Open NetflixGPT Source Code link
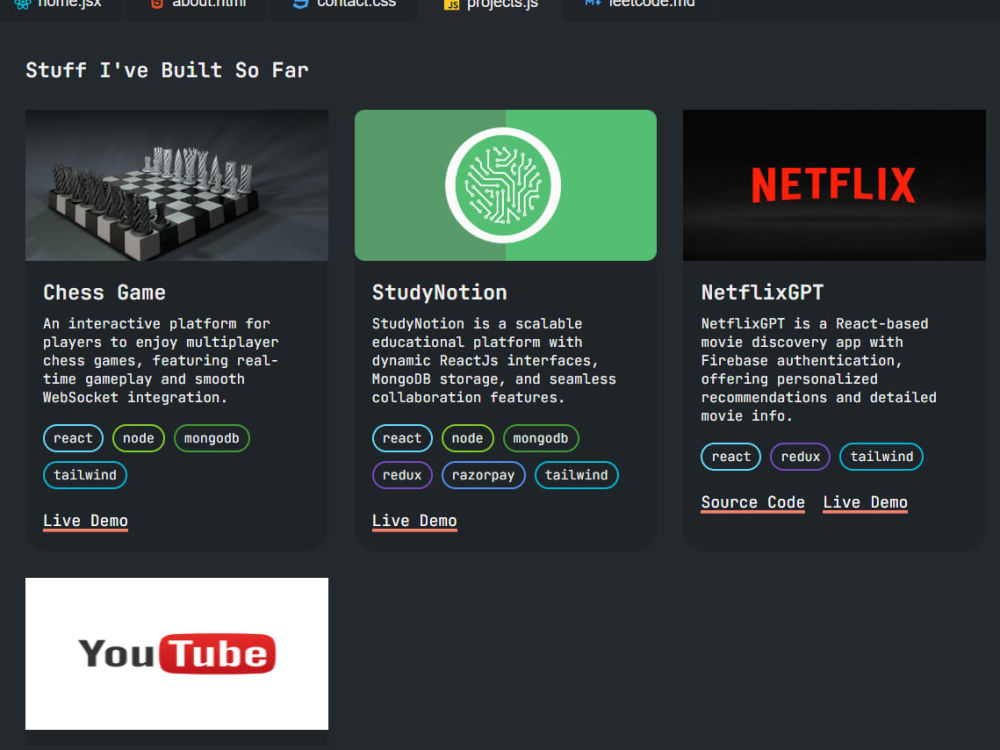Image resolution: width=1000 pixels, height=750 pixels. pyautogui.click(x=753, y=503)
